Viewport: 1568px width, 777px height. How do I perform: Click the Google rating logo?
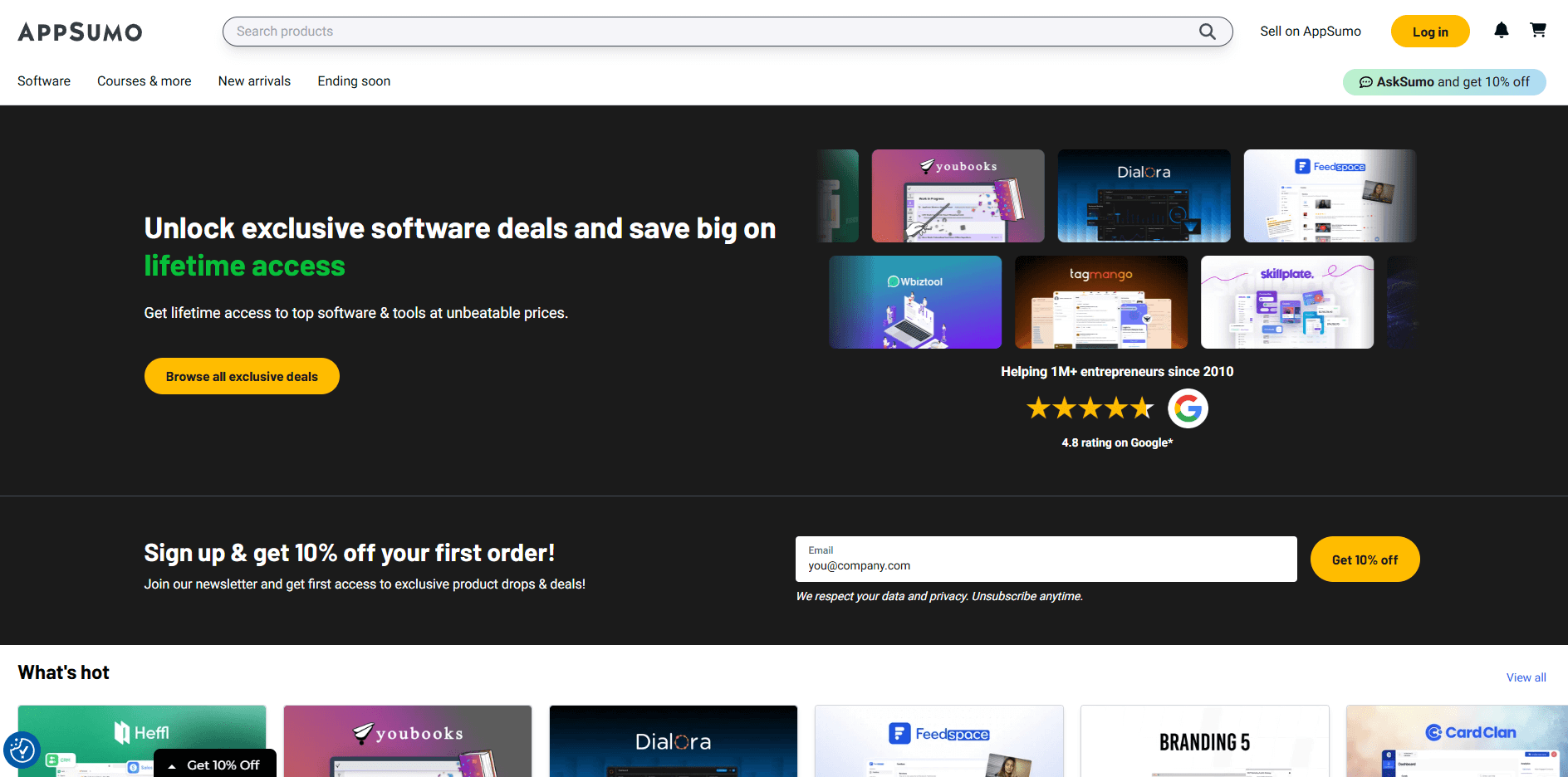pyautogui.click(x=1188, y=408)
